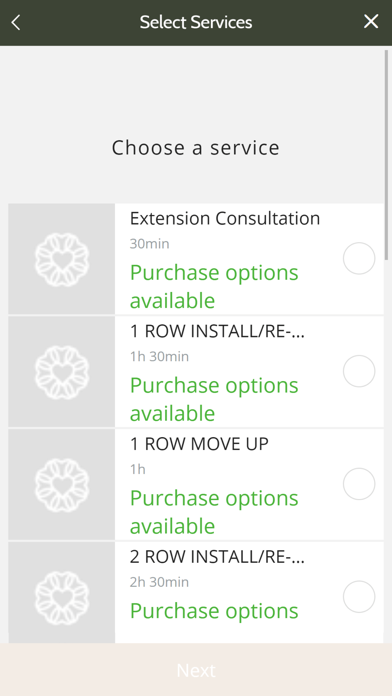Tap the 2 ROW INSTALL/RE- flower logo image
Screen dimensions: 392x696
click(x=62, y=593)
